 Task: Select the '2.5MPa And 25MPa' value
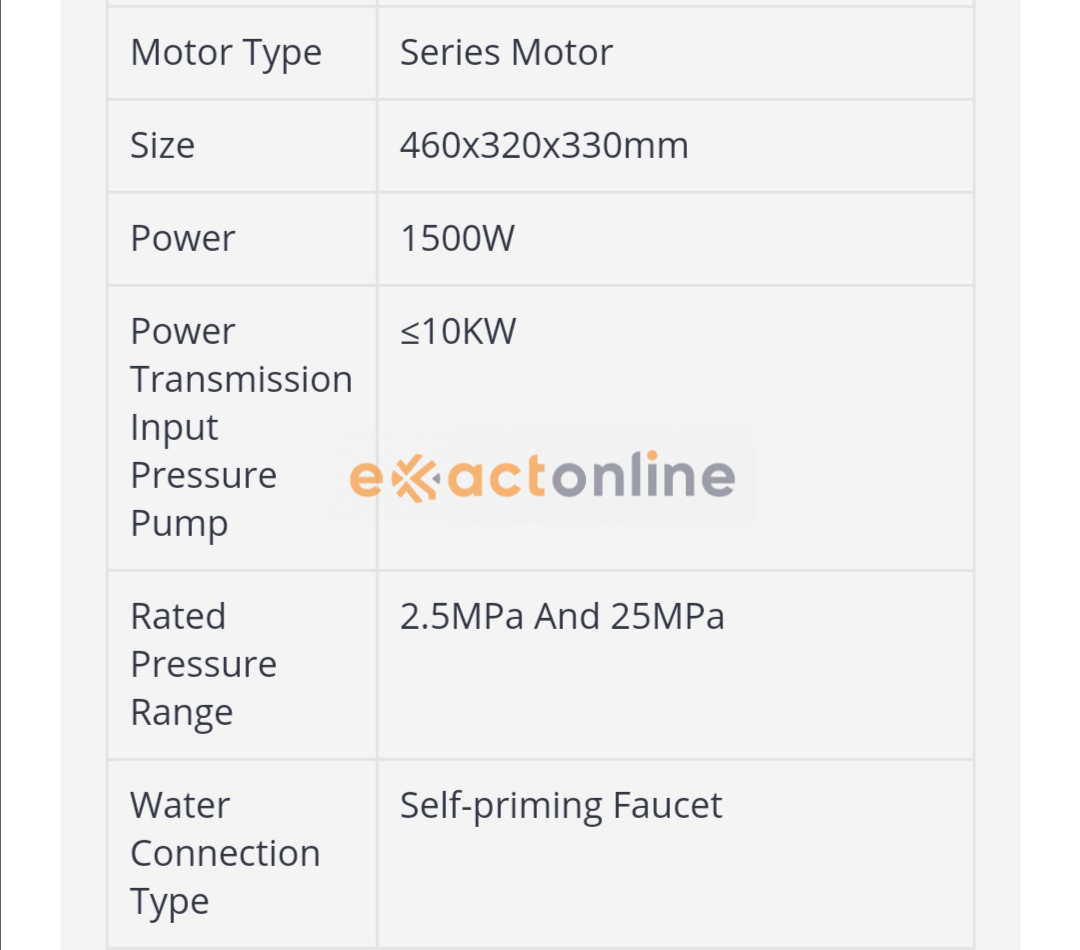coord(562,617)
